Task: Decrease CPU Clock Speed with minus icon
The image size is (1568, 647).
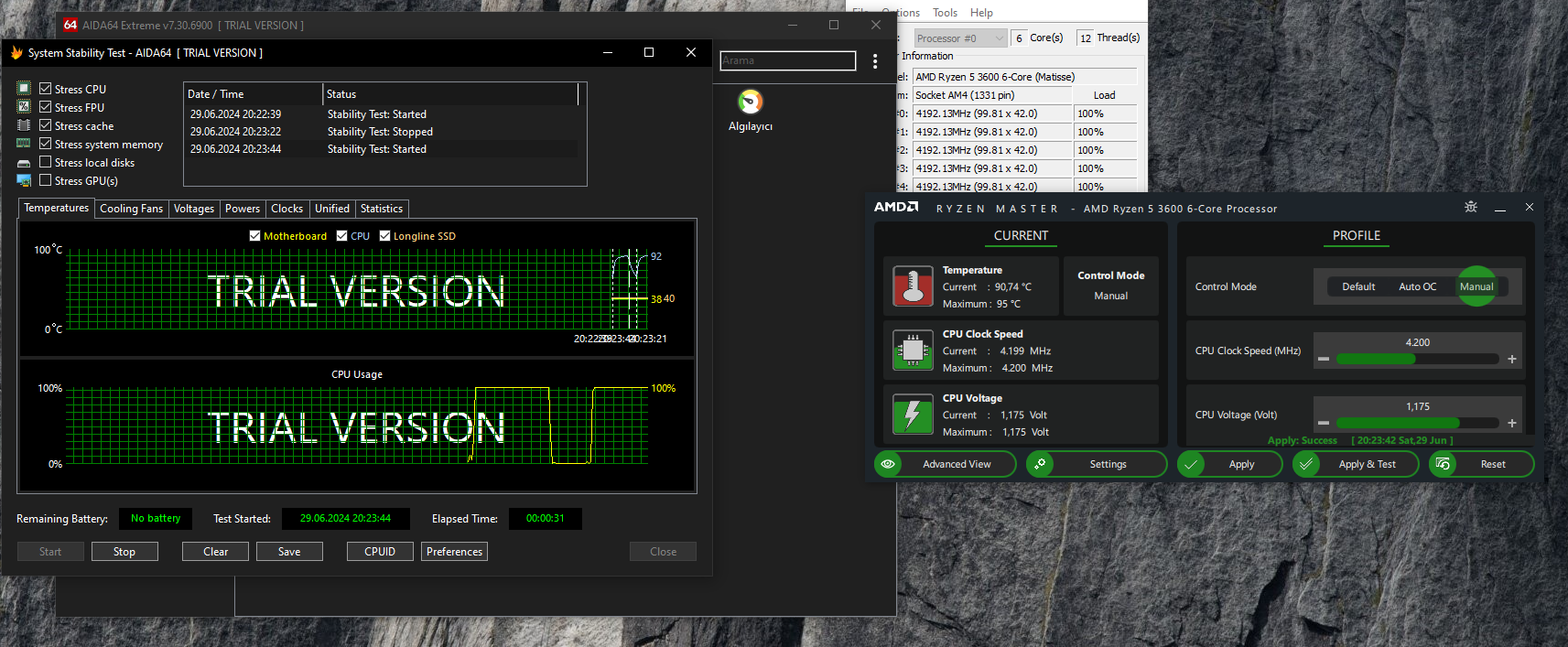Action: [x=1324, y=359]
